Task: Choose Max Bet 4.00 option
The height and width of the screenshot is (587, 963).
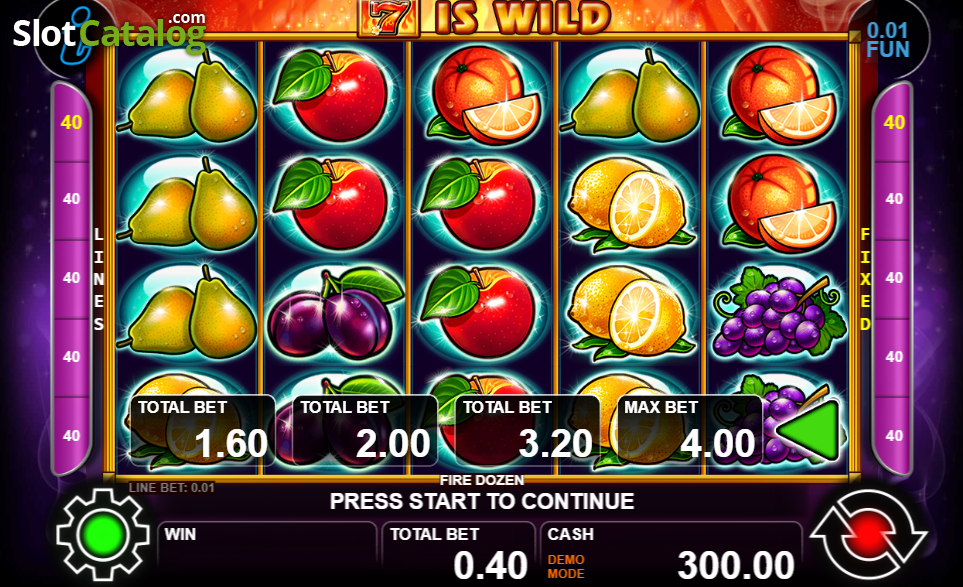Action: click(x=689, y=430)
